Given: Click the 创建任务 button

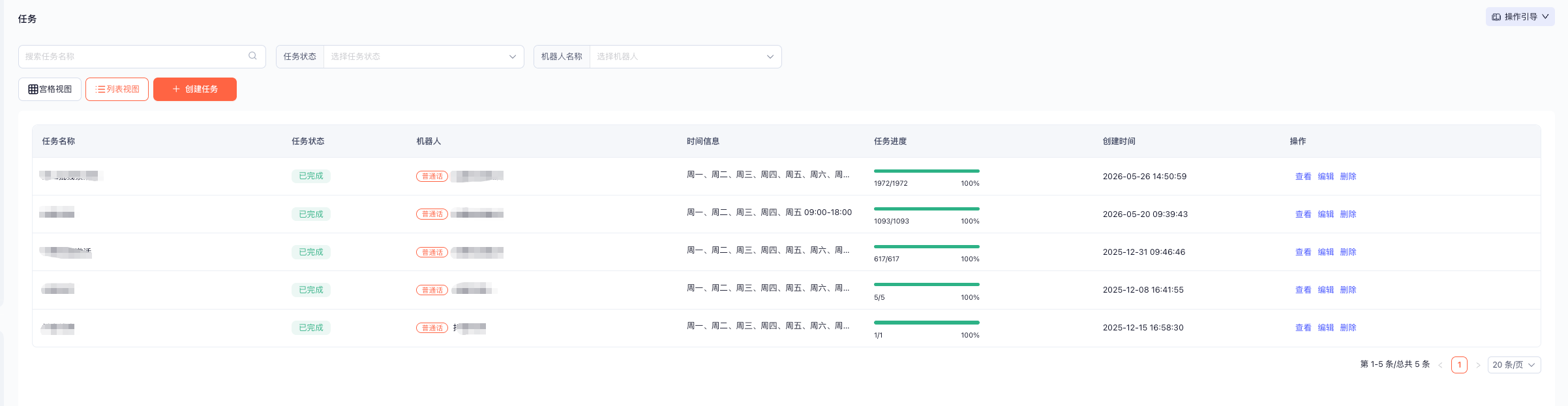Looking at the screenshot, I should [x=195, y=89].
